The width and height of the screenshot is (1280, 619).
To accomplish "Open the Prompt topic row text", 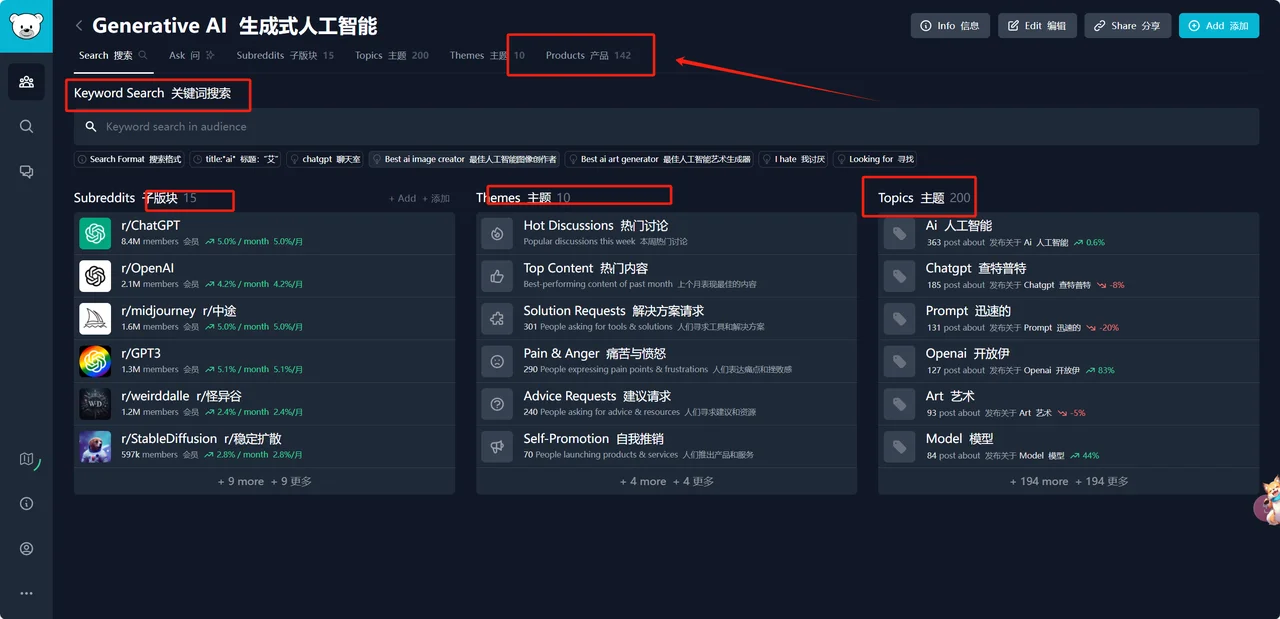I will click(x=968, y=311).
